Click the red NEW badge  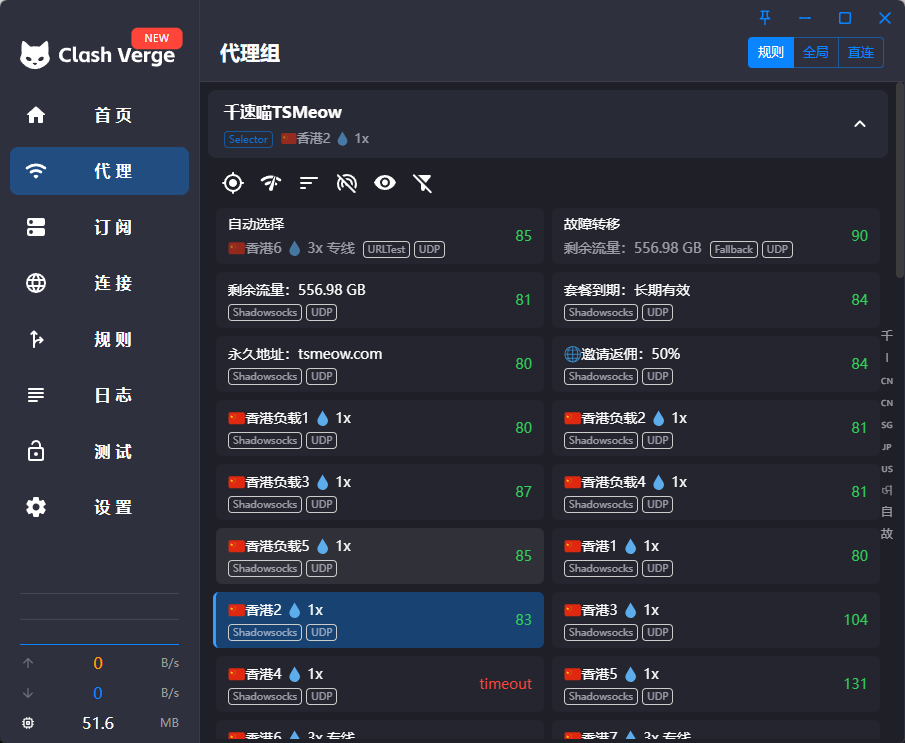coord(157,38)
